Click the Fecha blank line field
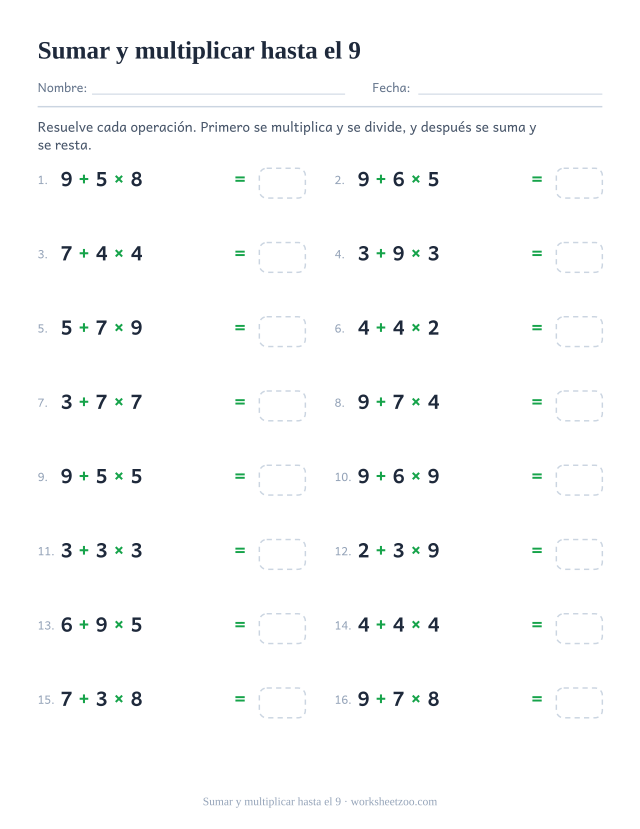 click(510, 88)
